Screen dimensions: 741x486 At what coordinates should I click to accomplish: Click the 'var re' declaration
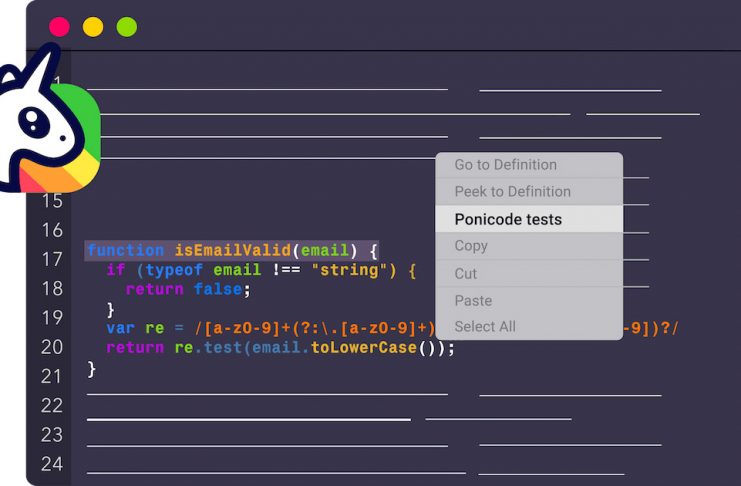point(135,328)
